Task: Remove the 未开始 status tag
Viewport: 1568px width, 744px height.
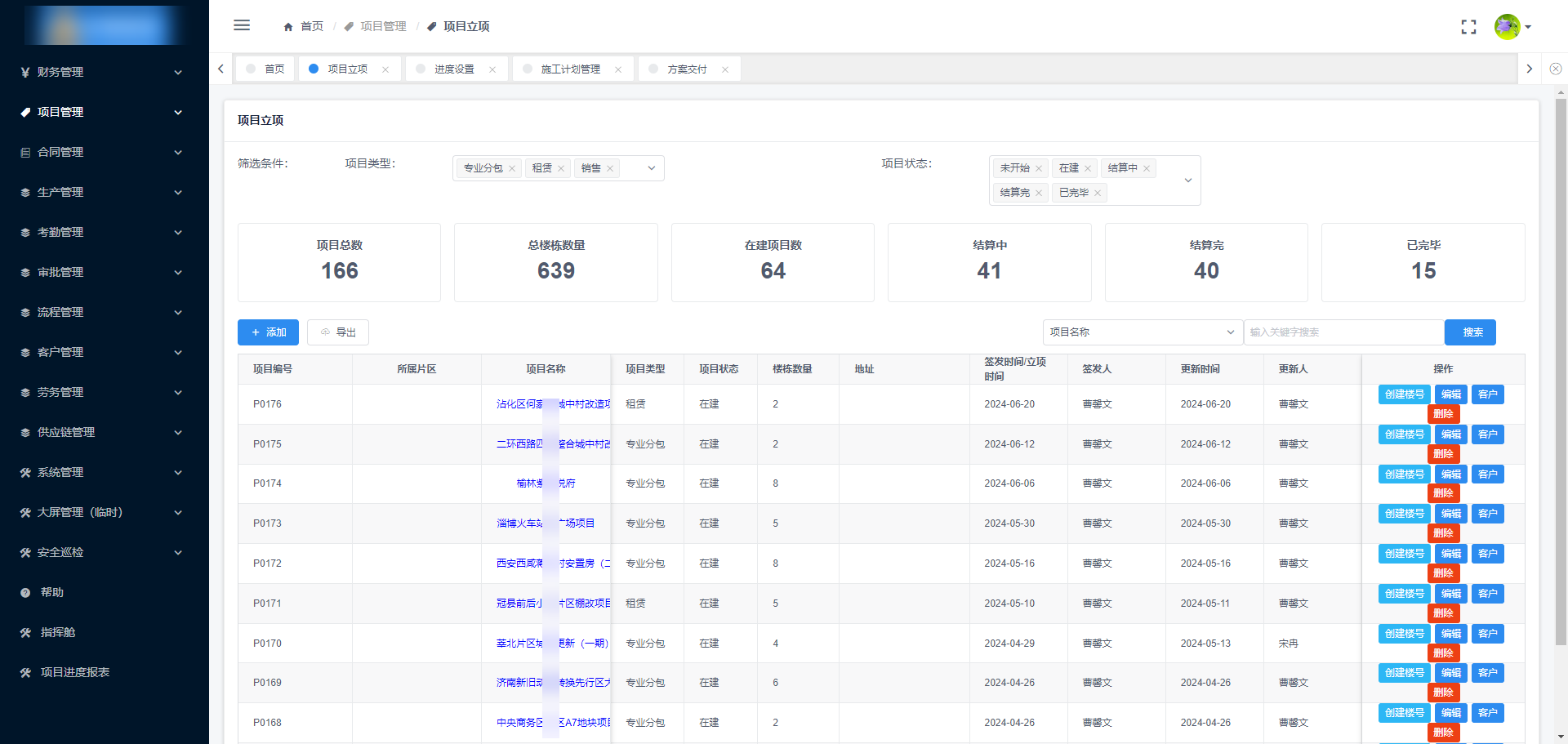Action: pos(1039,168)
